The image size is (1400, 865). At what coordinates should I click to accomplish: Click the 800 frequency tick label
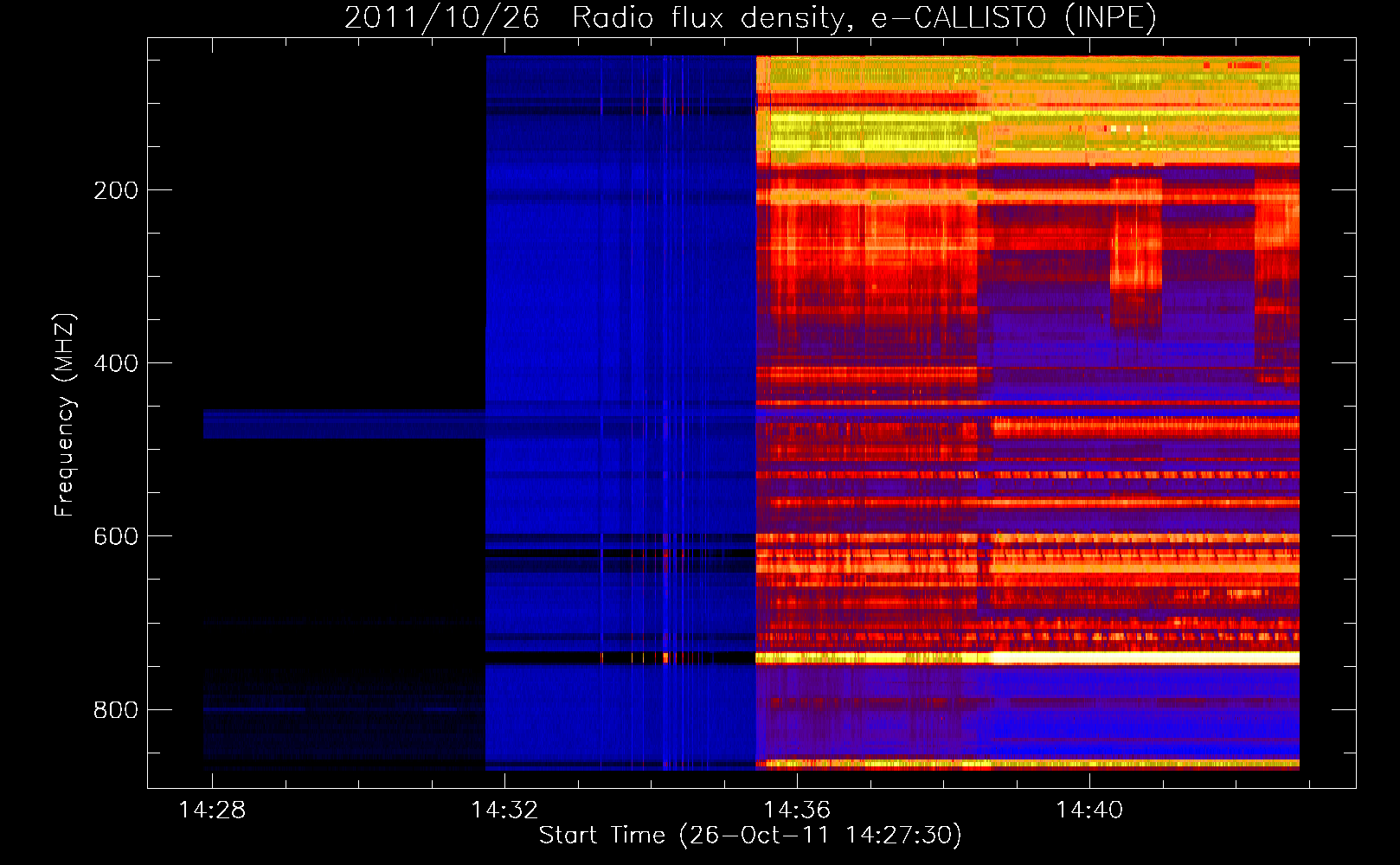[116, 710]
